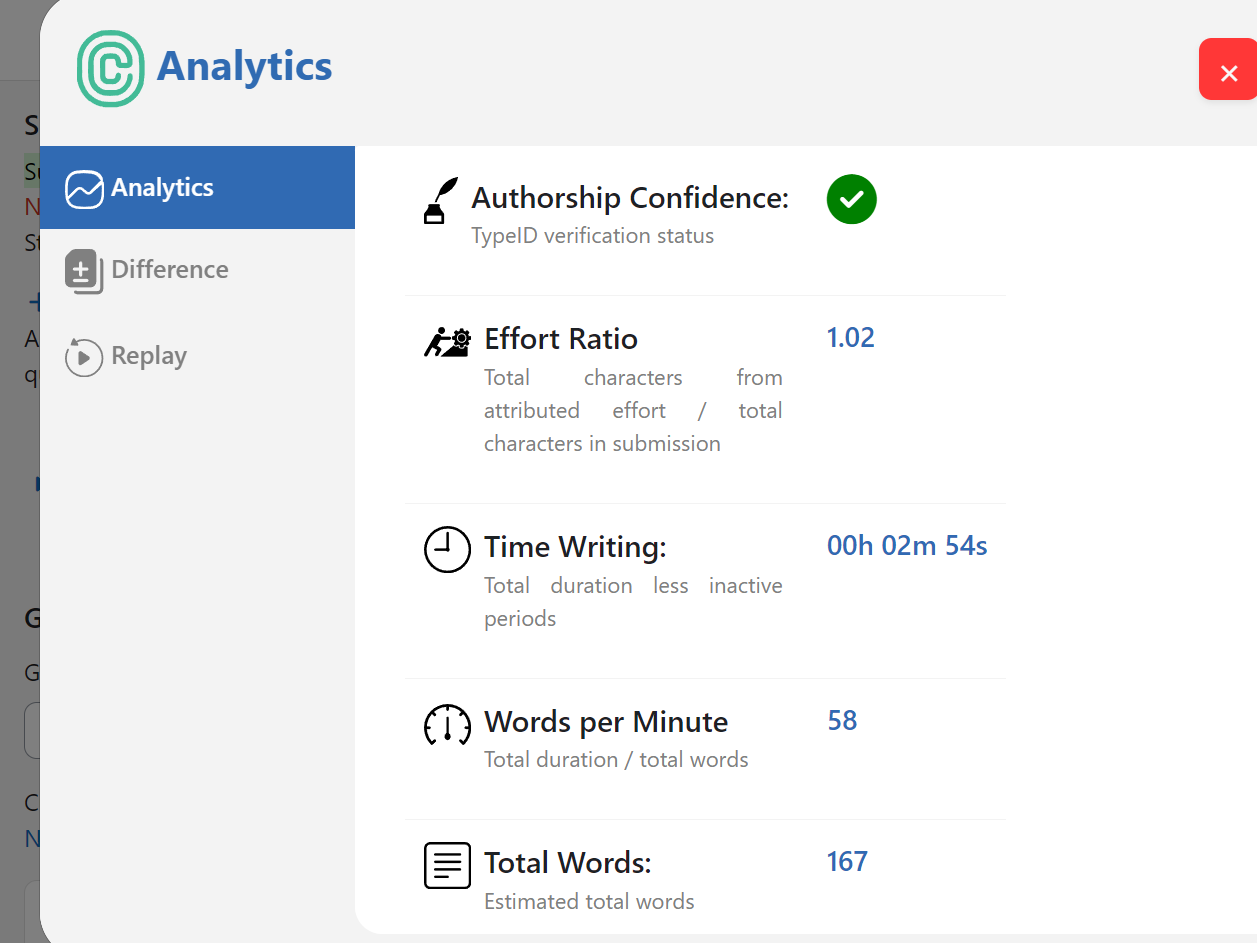Screen dimensions: 1257x943
Task: Click the Replay play icon
Action: click(x=84, y=356)
